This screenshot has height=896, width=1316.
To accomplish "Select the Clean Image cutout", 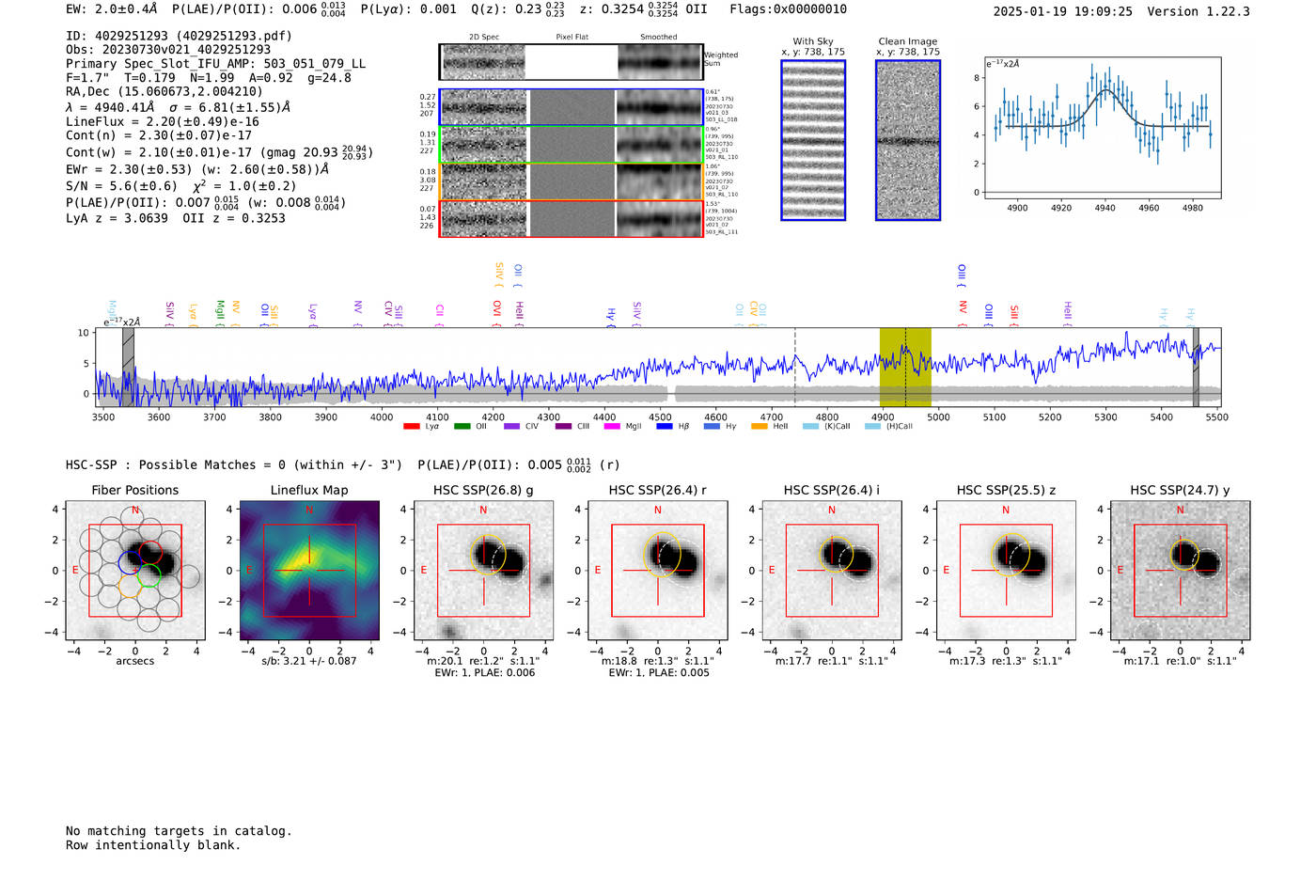I will tap(908, 140).
